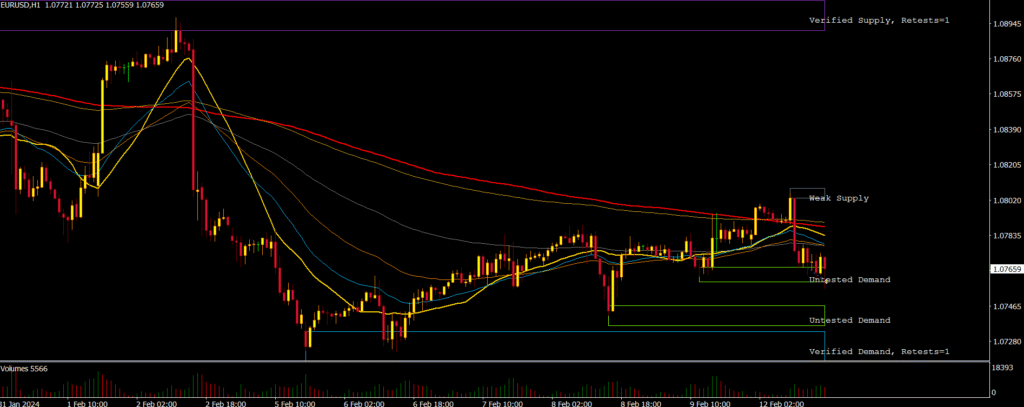This screenshot has height=407, width=1024.
Task: Select the 31 Jan 2024 date marker
Action: point(21,402)
